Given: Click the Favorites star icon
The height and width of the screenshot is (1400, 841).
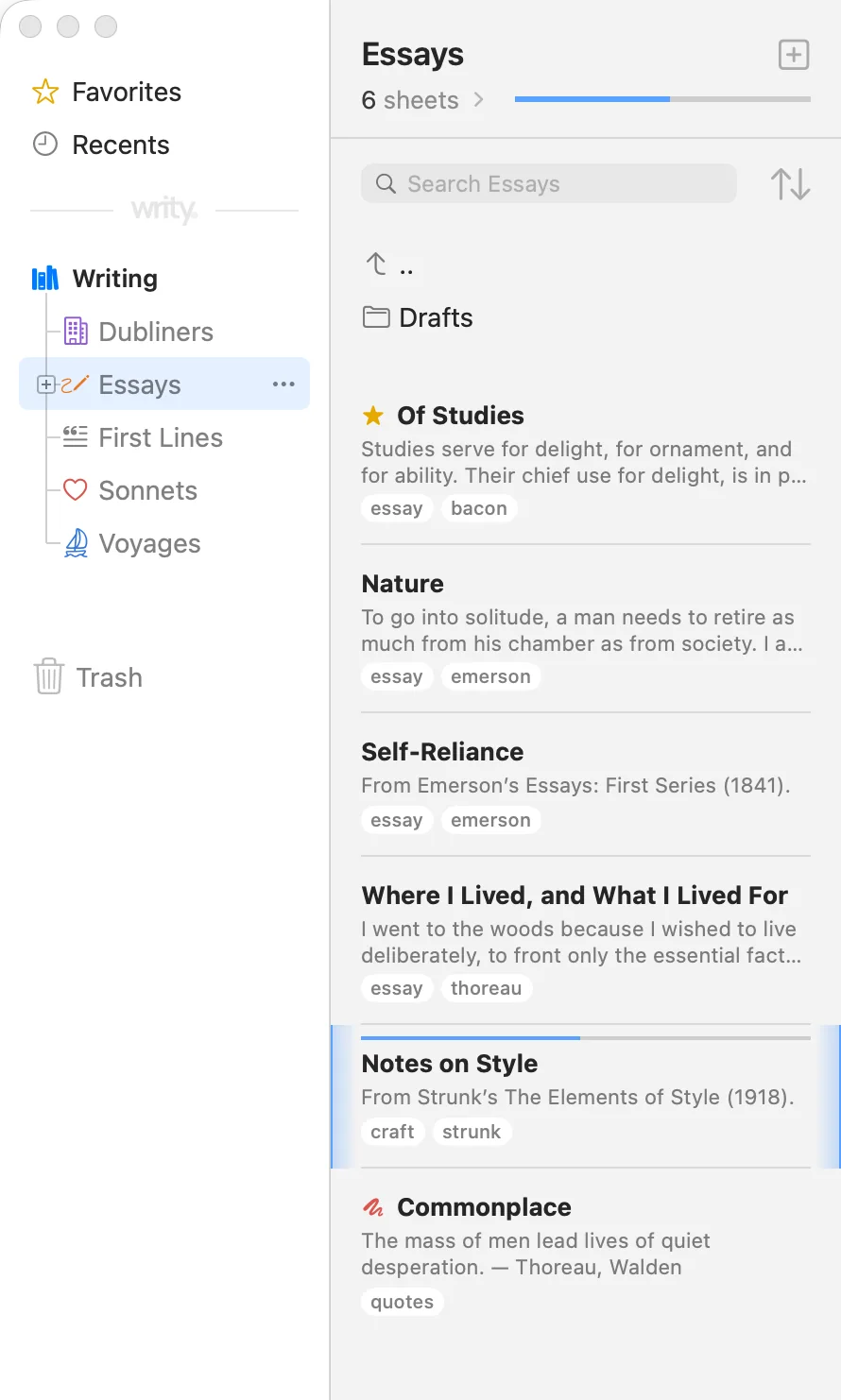Looking at the screenshot, I should 45,92.
